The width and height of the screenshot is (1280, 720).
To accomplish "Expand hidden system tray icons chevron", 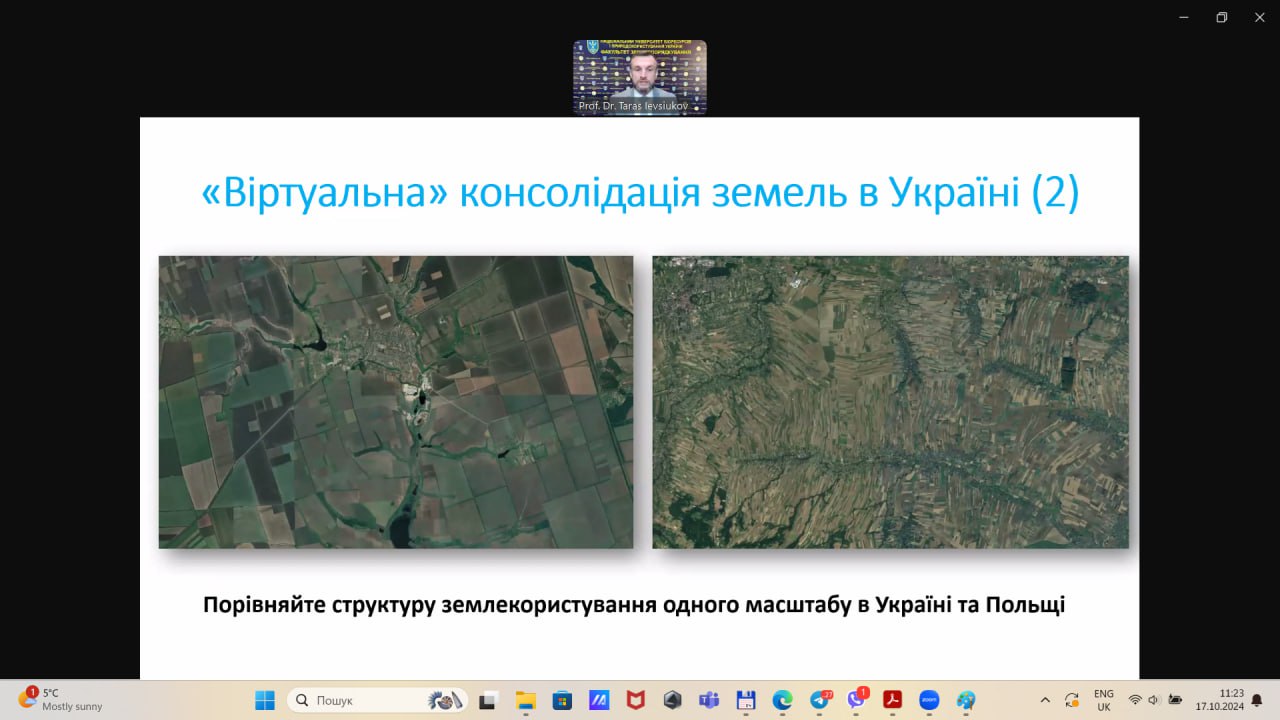I will [1045, 700].
